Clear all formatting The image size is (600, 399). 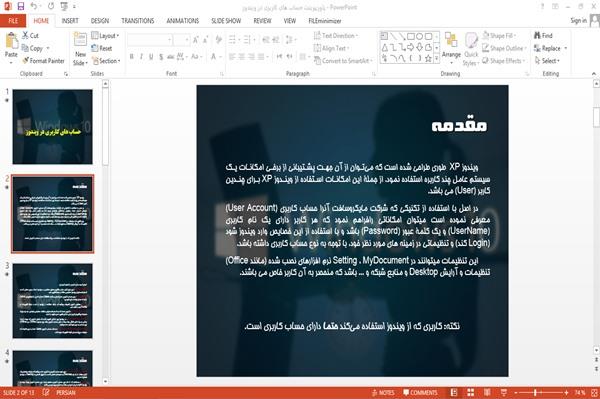click(219, 40)
